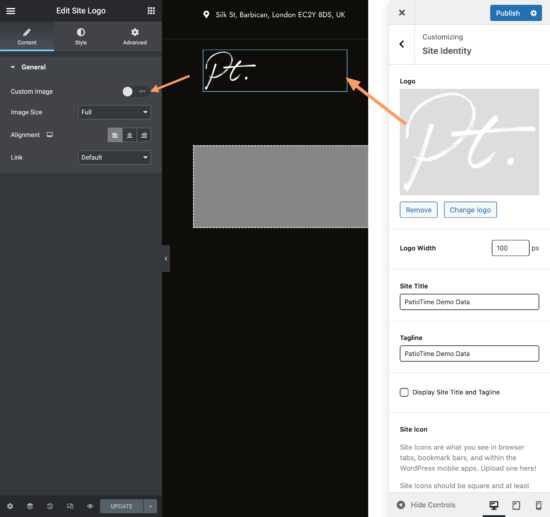
Task: Click the logo preview thumbnail in Customizer
Action: click(469, 142)
